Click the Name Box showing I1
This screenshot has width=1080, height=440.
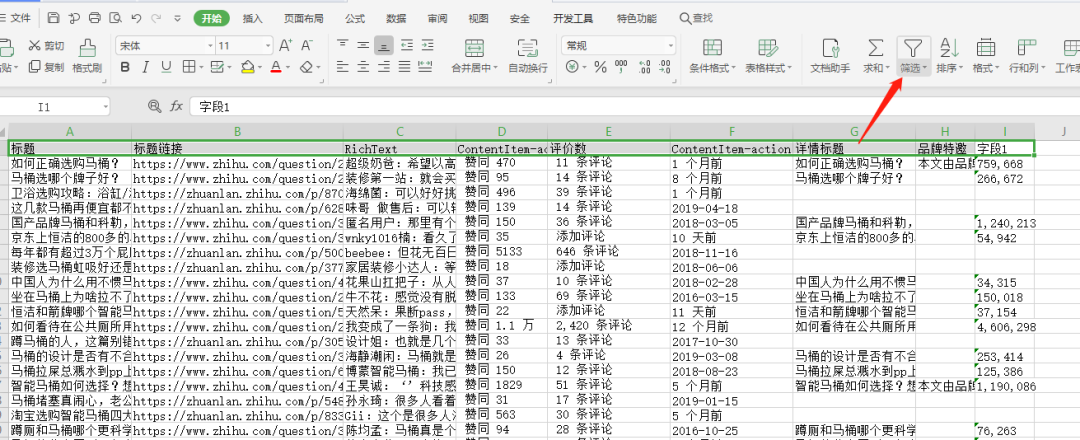coord(70,106)
